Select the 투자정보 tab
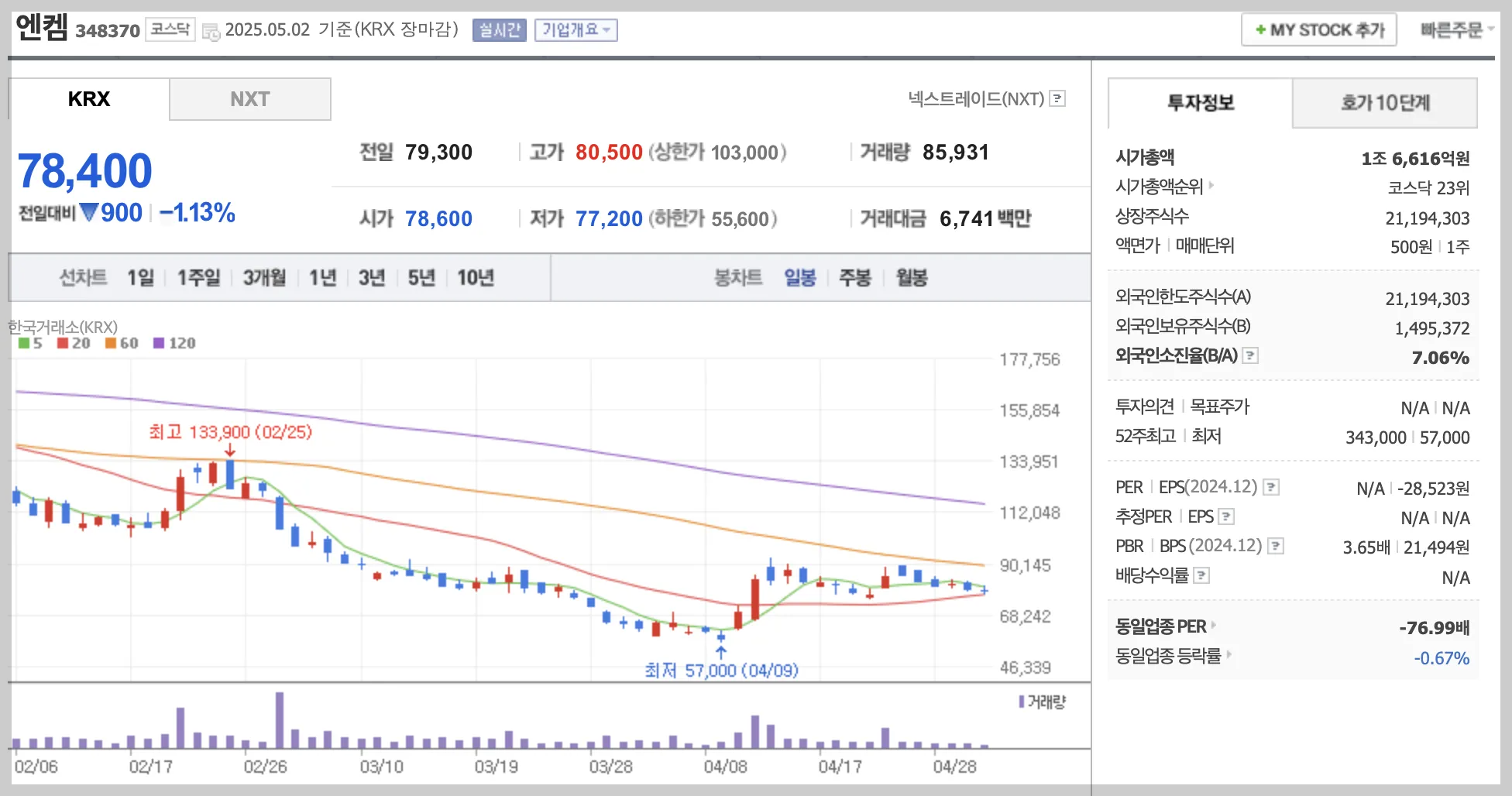The image size is (1512, 796). pos(1201,103)
